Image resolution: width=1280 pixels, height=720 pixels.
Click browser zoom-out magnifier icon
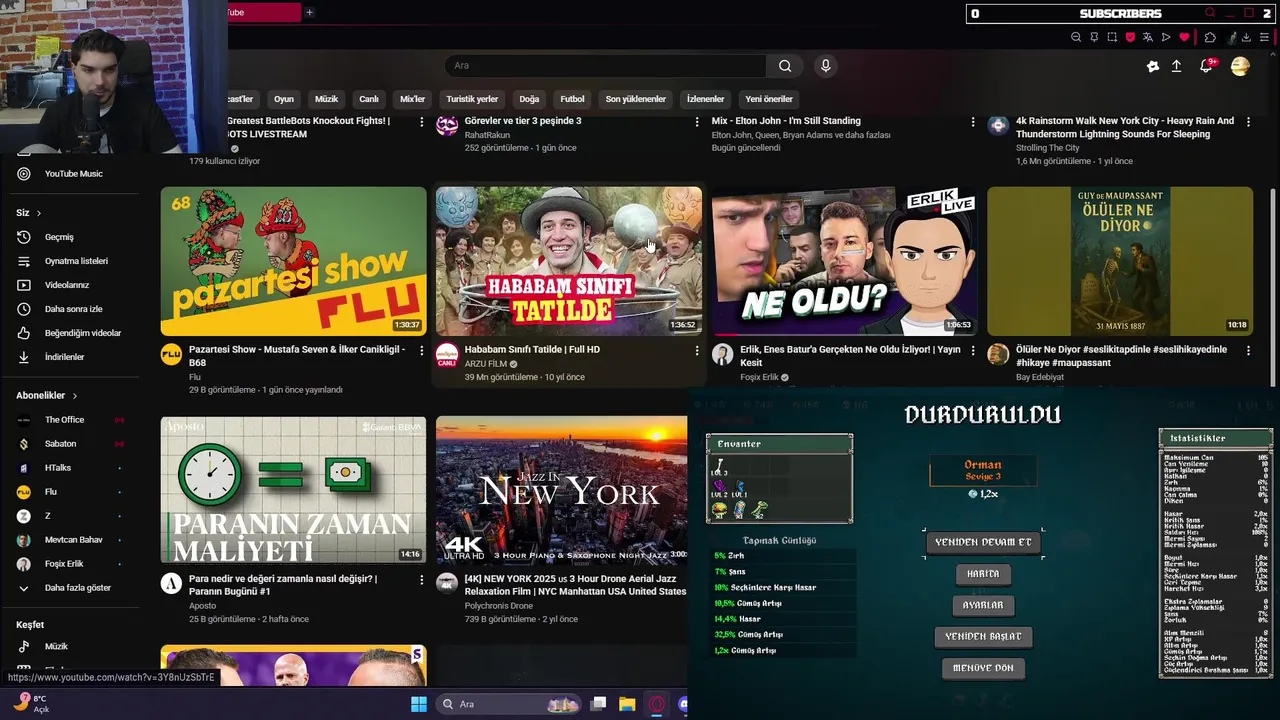click(1076, 37)
